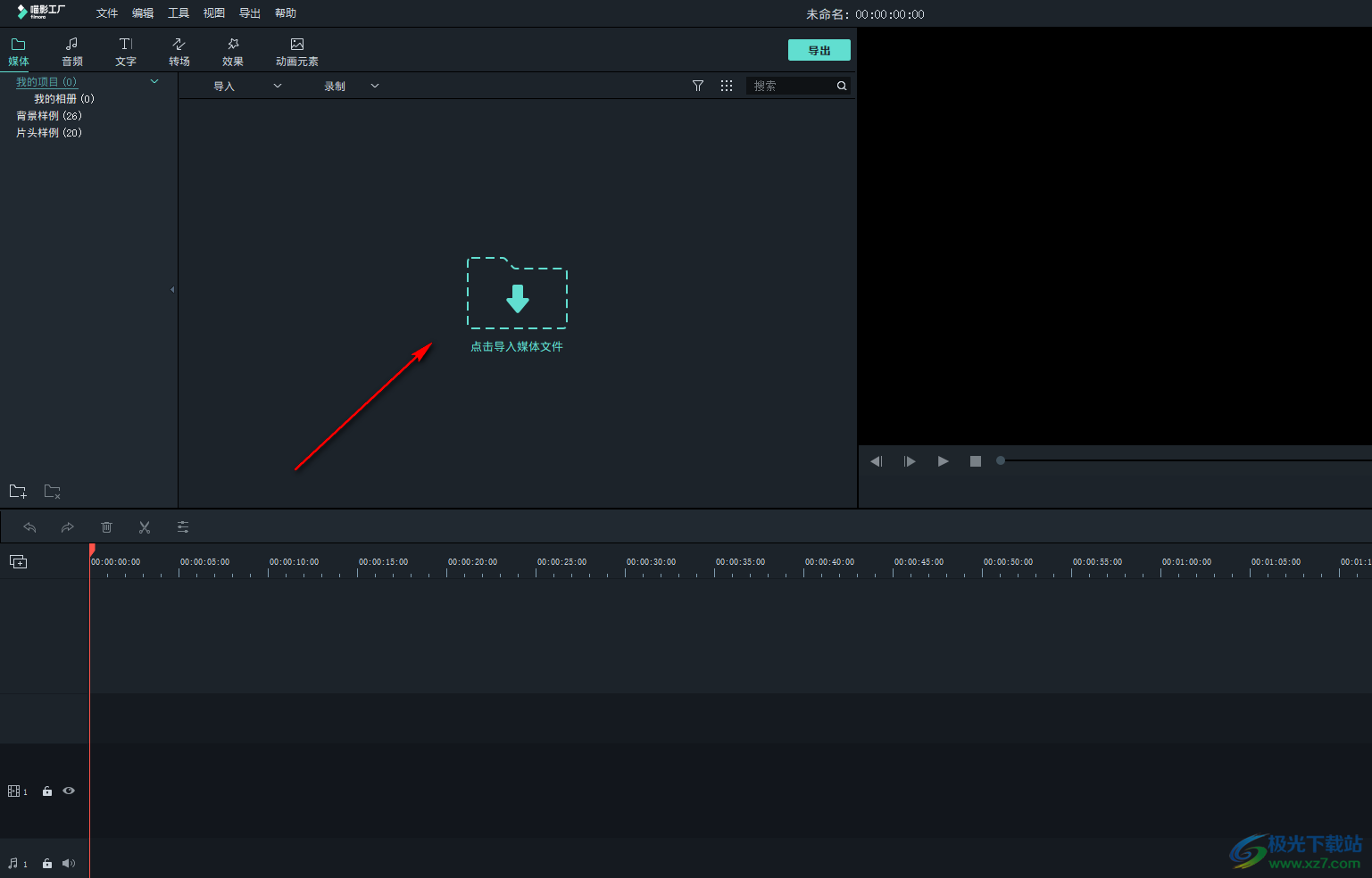Click the 点击导入媒体文件 link text
Viewport: 1372px width, 878px height.
coord(517,346)
